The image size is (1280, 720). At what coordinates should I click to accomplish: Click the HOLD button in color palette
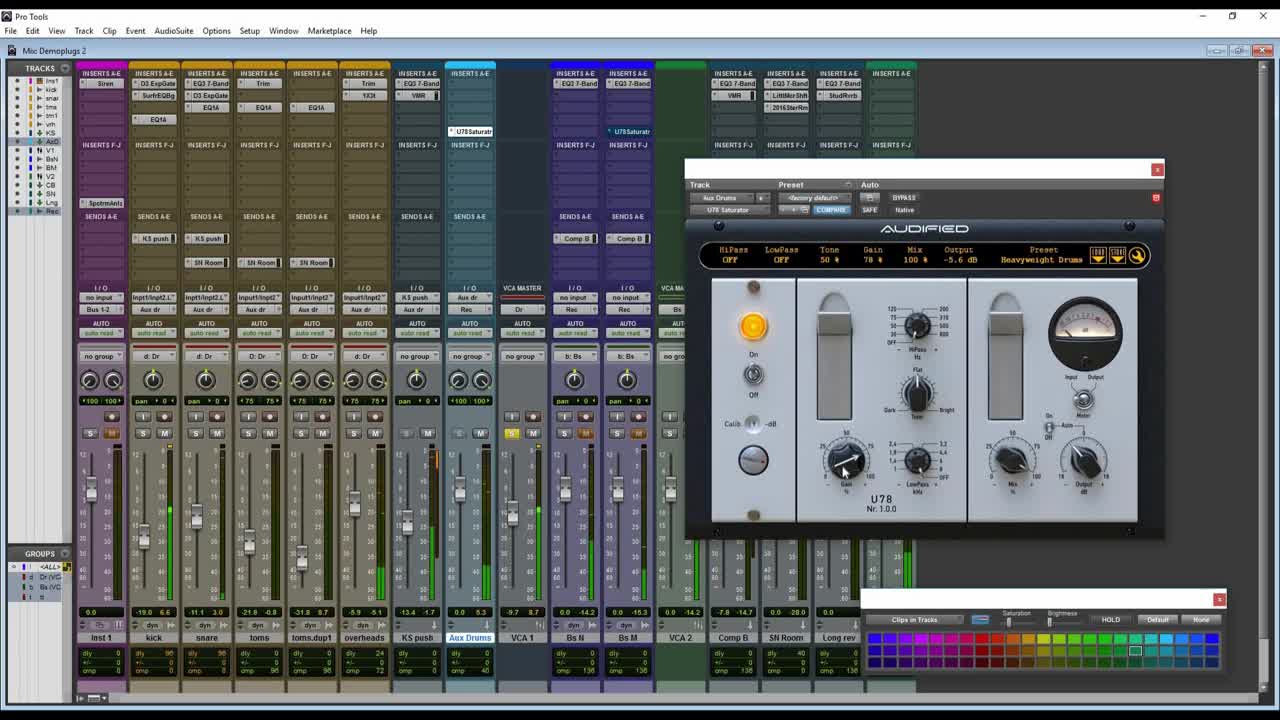point(1111,620)
